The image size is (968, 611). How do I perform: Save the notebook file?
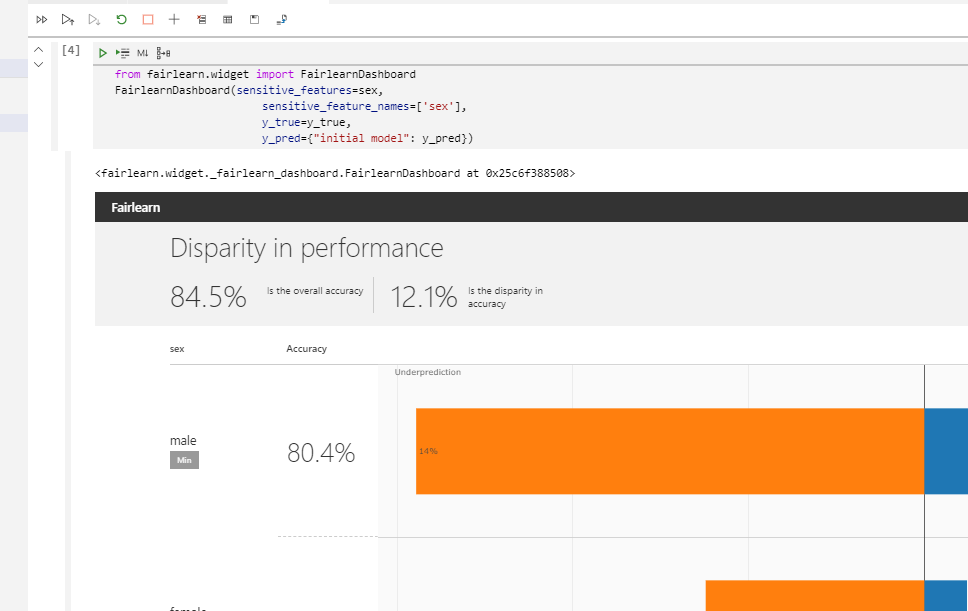point(254,20)
